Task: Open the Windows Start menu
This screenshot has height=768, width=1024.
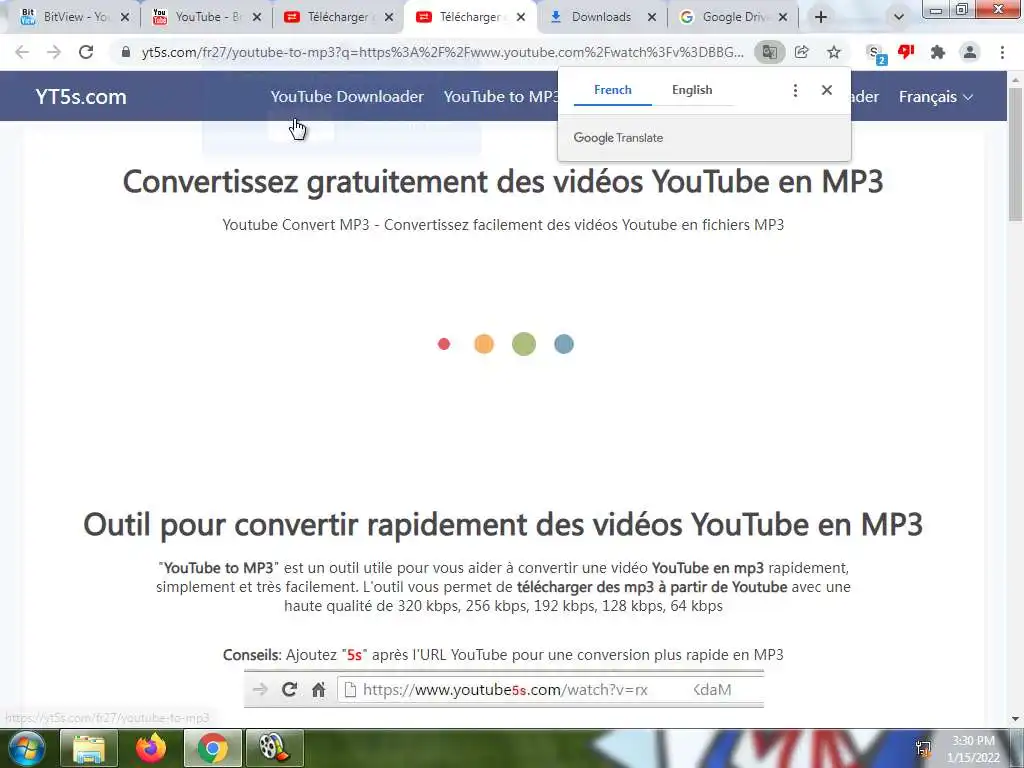Action: [x=25, y=748]
